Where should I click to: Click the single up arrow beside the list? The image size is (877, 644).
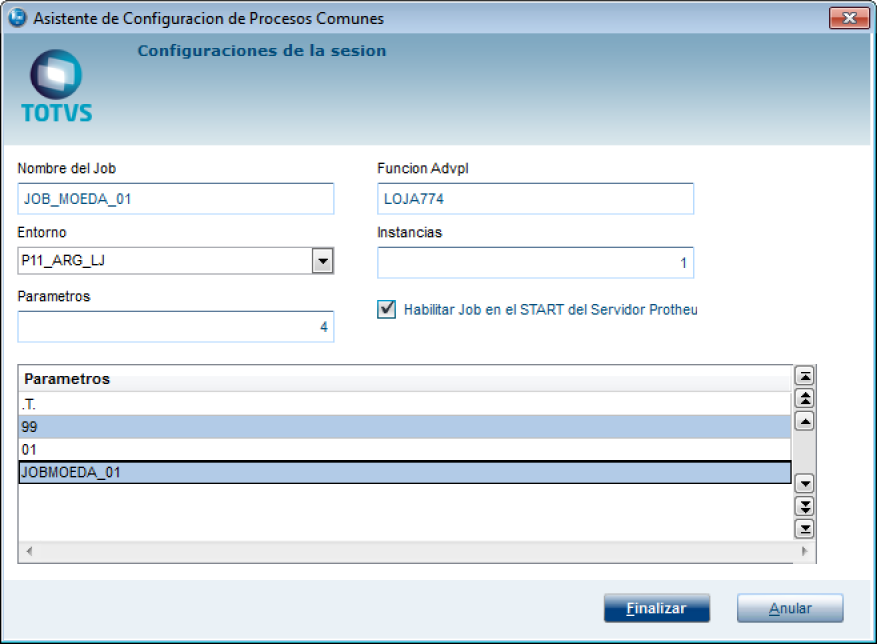[803, 420]
